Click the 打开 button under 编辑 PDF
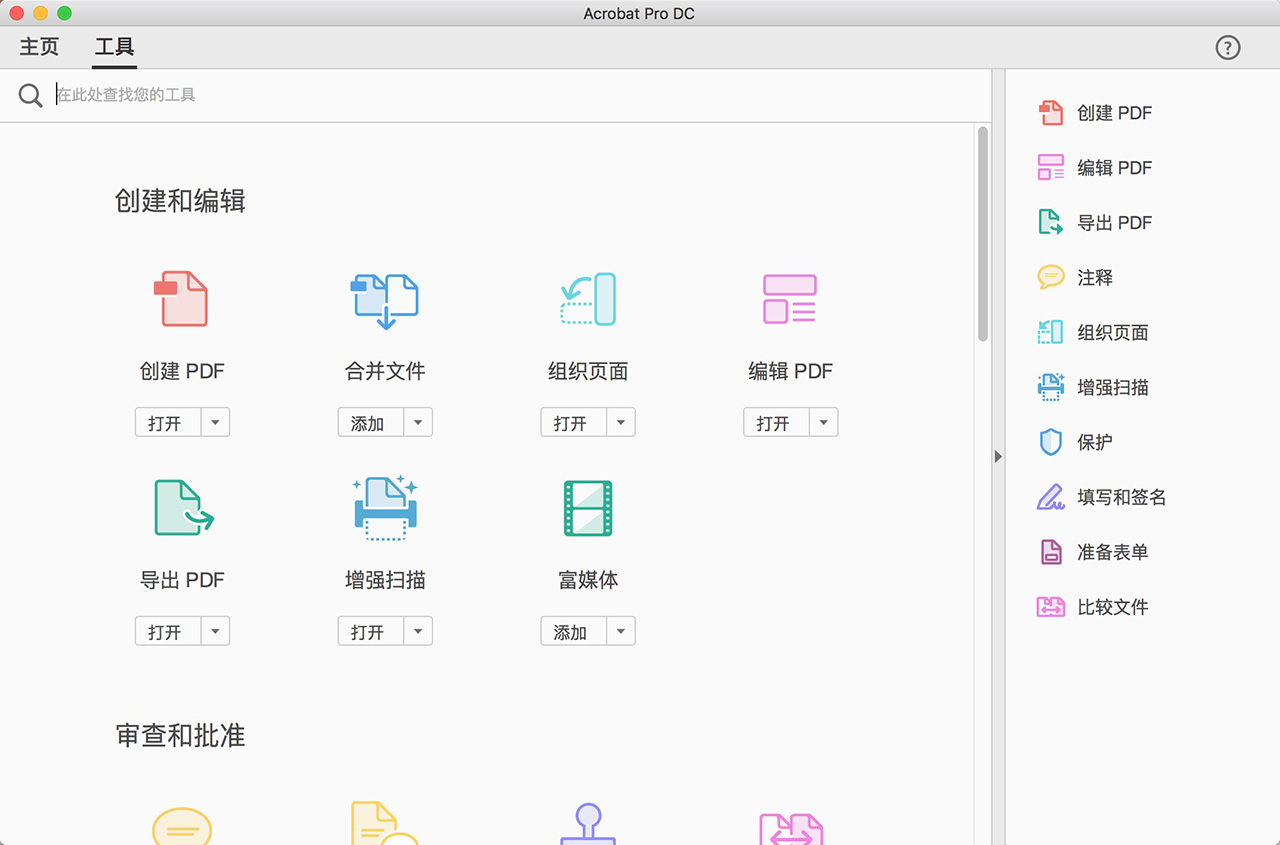The width and height of the screenshot is (1280, 845). click(x=777, y=422)
